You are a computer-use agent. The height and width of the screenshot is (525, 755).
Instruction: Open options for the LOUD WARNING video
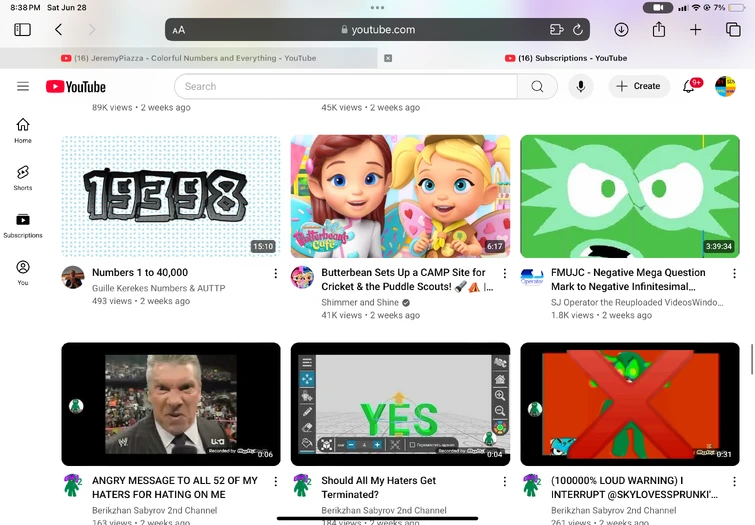pos(734,482)
